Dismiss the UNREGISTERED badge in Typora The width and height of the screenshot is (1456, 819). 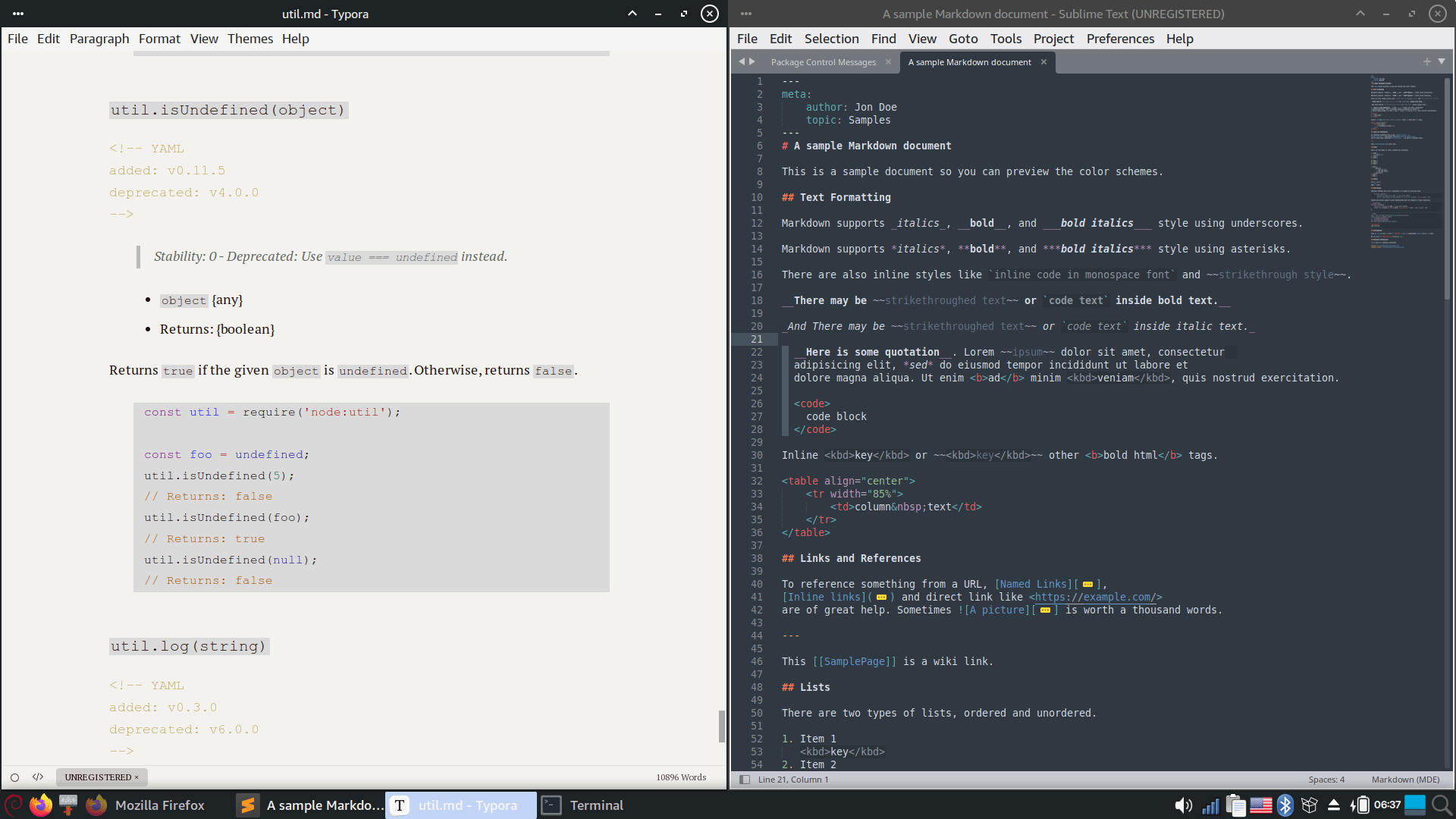coord(136,777)
